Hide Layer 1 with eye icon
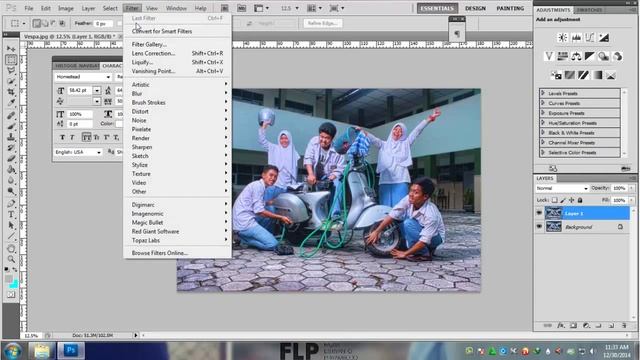 (539, 213)
